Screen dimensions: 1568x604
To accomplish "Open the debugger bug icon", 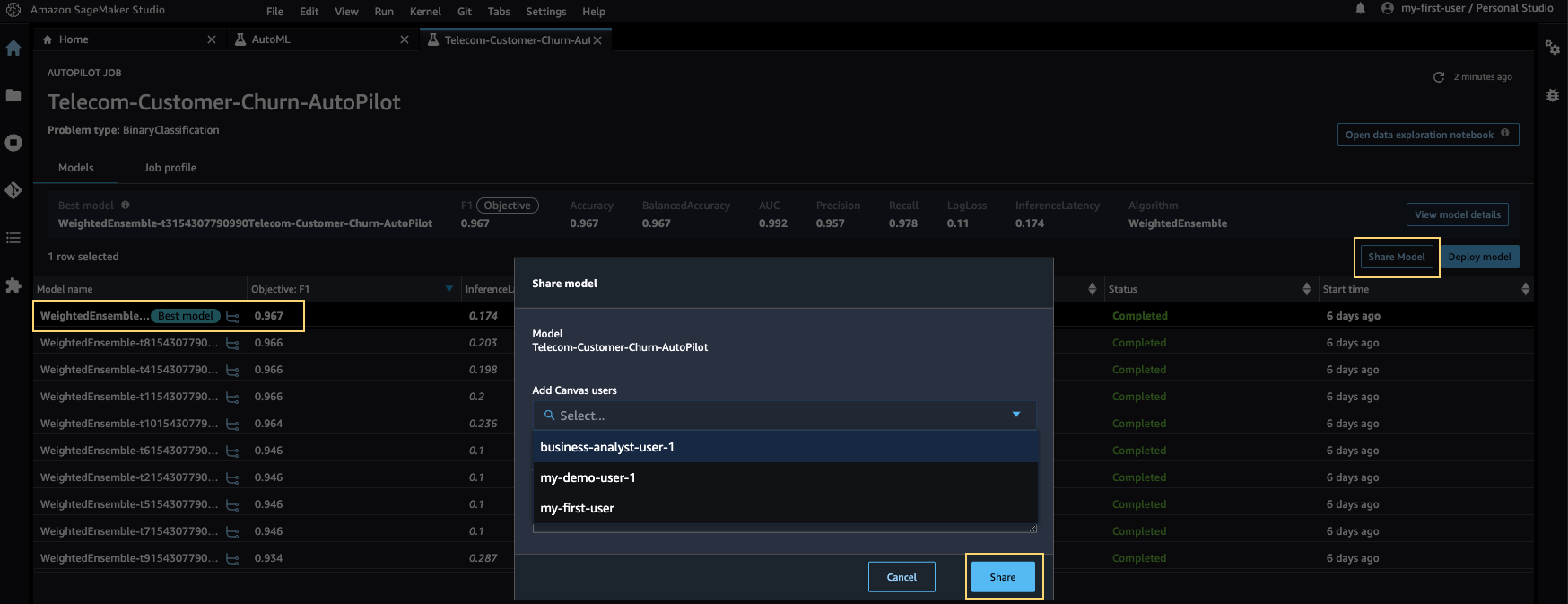I will coord(1553,95).
